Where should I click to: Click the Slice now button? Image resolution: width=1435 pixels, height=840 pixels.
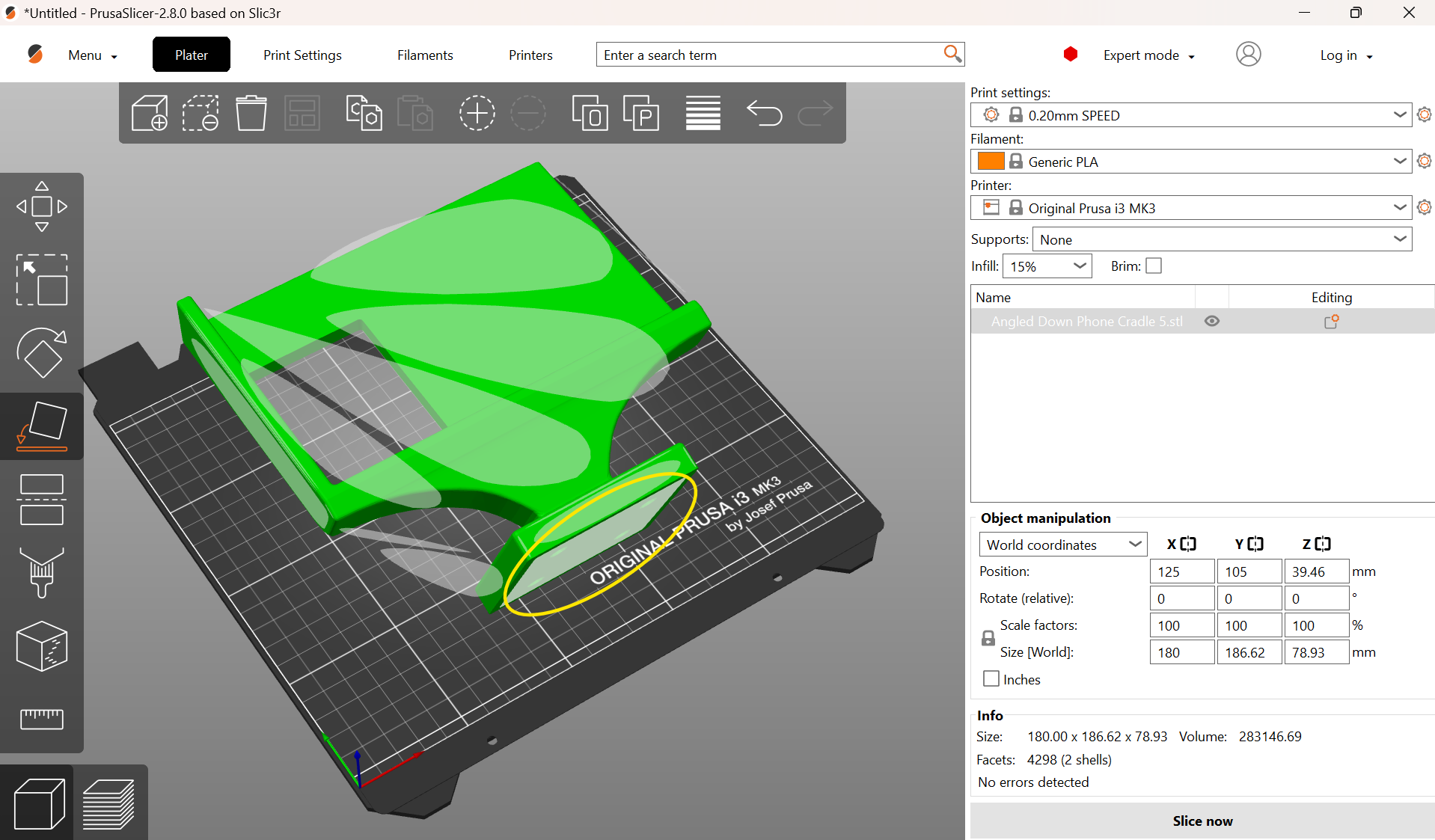(1202, 821)
